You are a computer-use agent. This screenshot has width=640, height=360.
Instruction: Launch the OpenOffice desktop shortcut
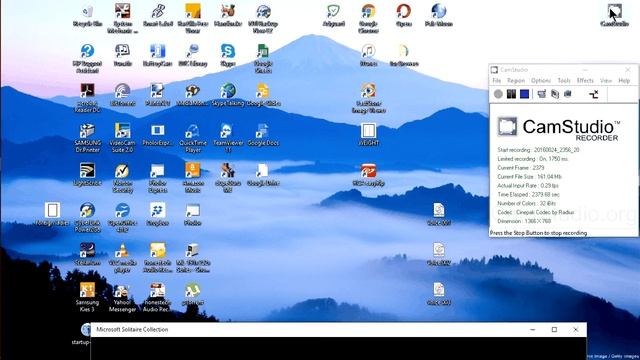[x=122, y=218]
